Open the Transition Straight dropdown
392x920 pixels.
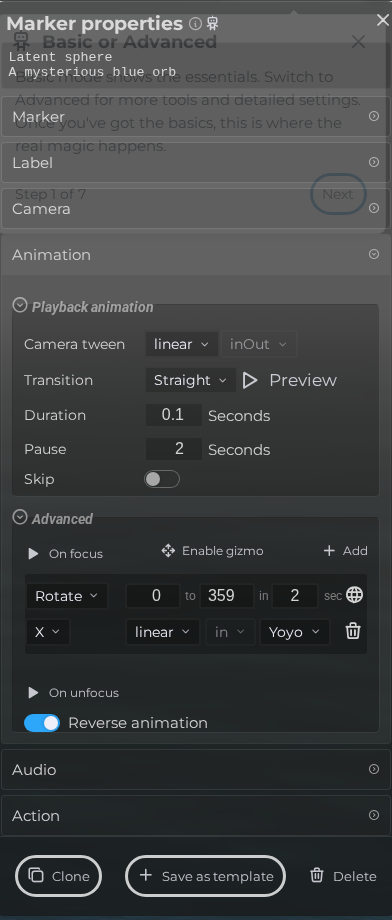[x=191, y=380]
